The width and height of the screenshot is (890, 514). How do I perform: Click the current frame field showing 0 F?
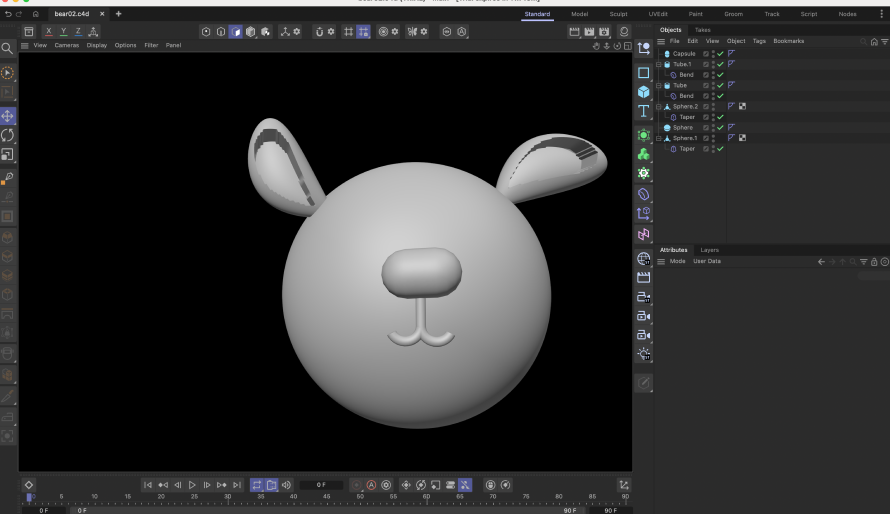pyautogui.click(x=321, y=485)
